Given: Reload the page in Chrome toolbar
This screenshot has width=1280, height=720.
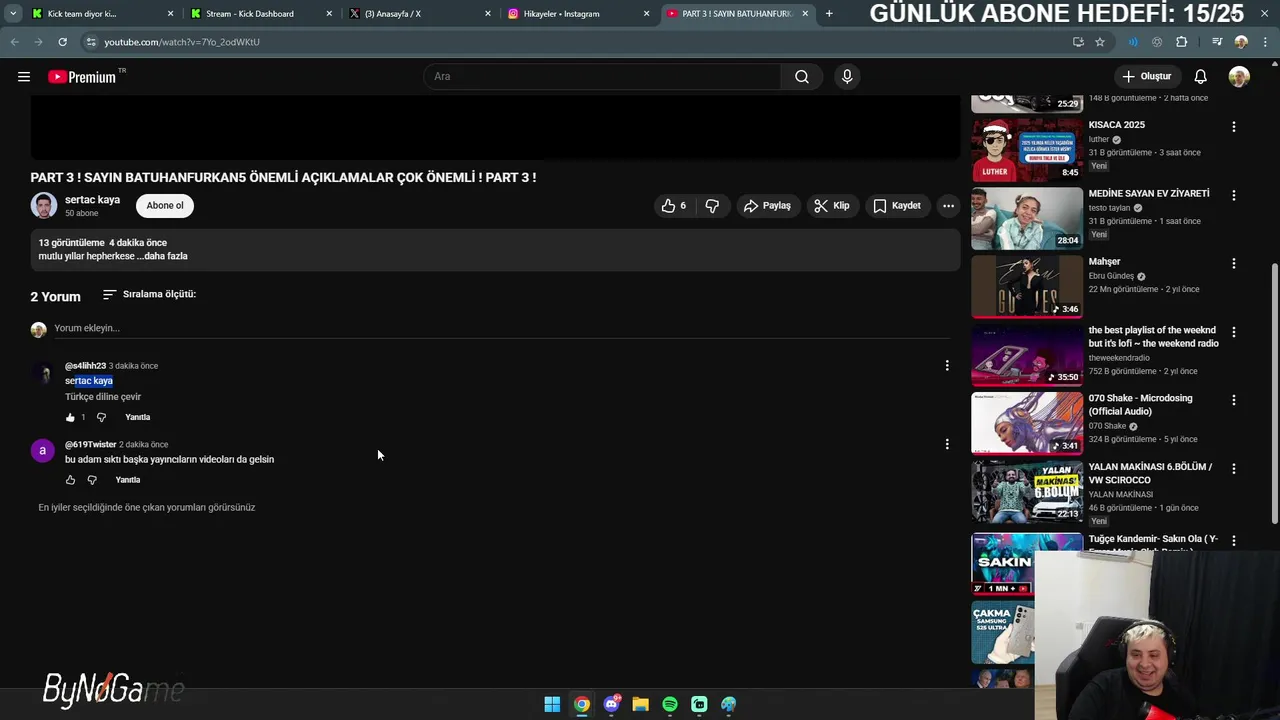Looking at the screenshot, I should click(62, 42).
